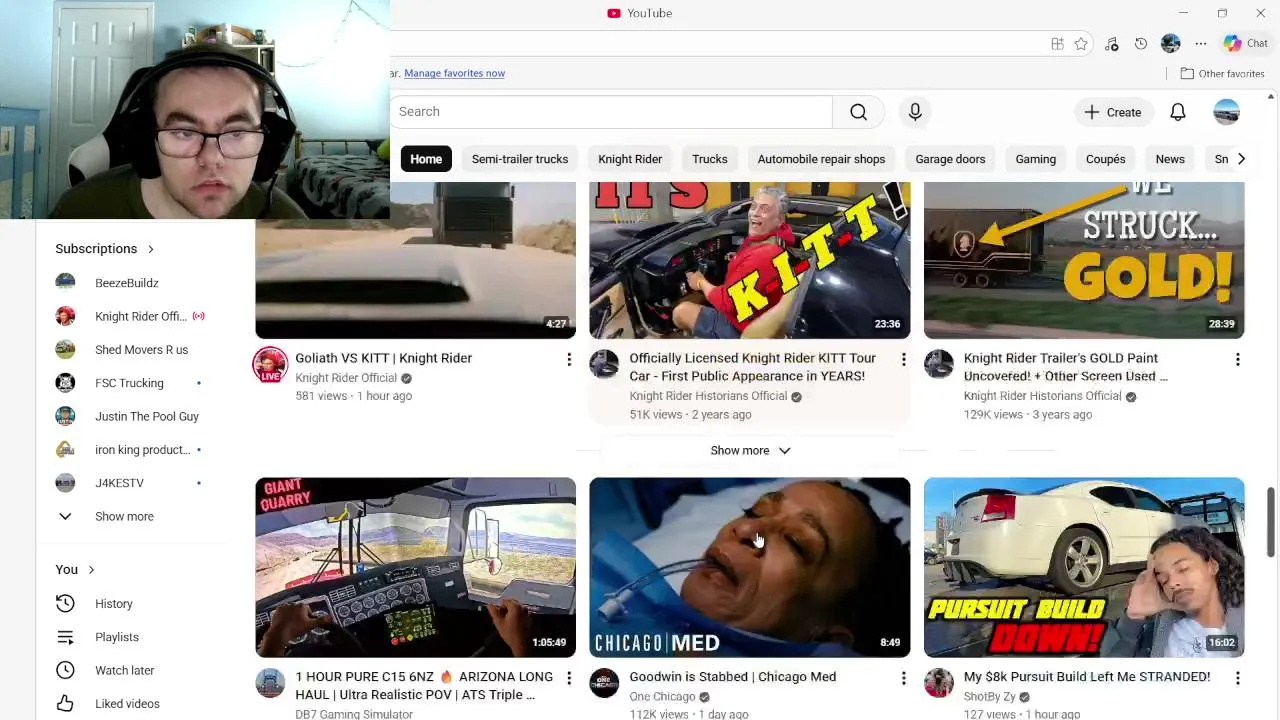Image resolution: width=1280 pixels, height=720 pixels.
Task: Activate voice search microphone
Action: [915, 112]
